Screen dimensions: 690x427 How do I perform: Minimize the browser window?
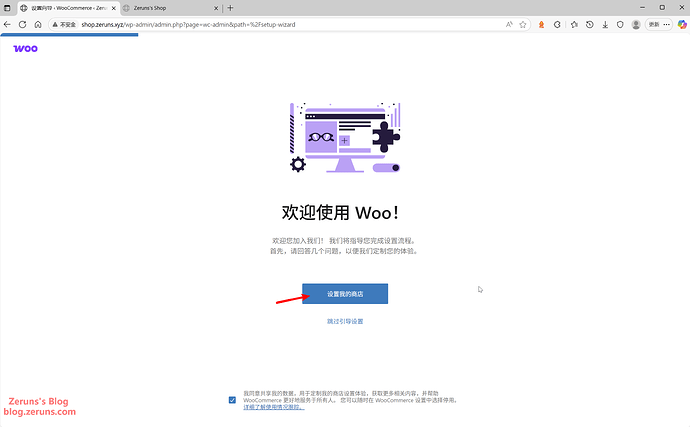point(642,7)
